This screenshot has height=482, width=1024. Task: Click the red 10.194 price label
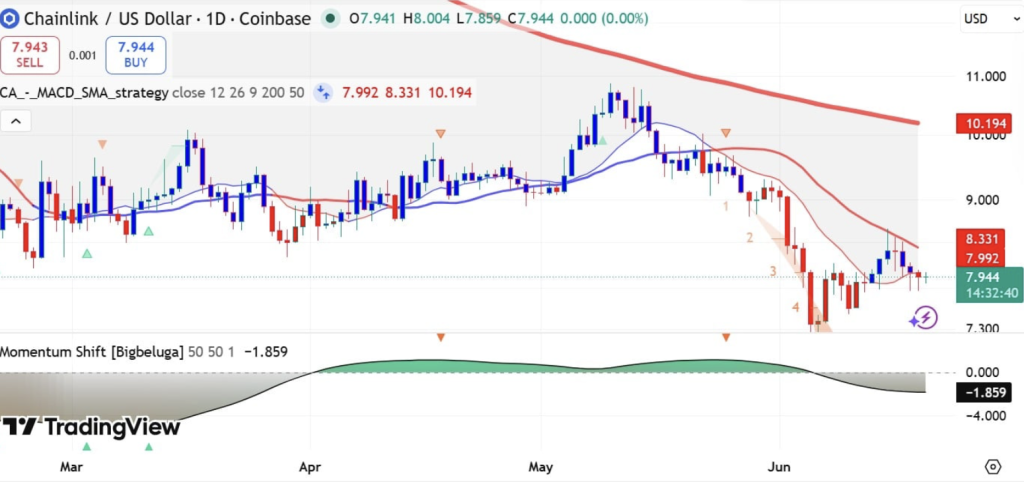click(x=984, y=123)
